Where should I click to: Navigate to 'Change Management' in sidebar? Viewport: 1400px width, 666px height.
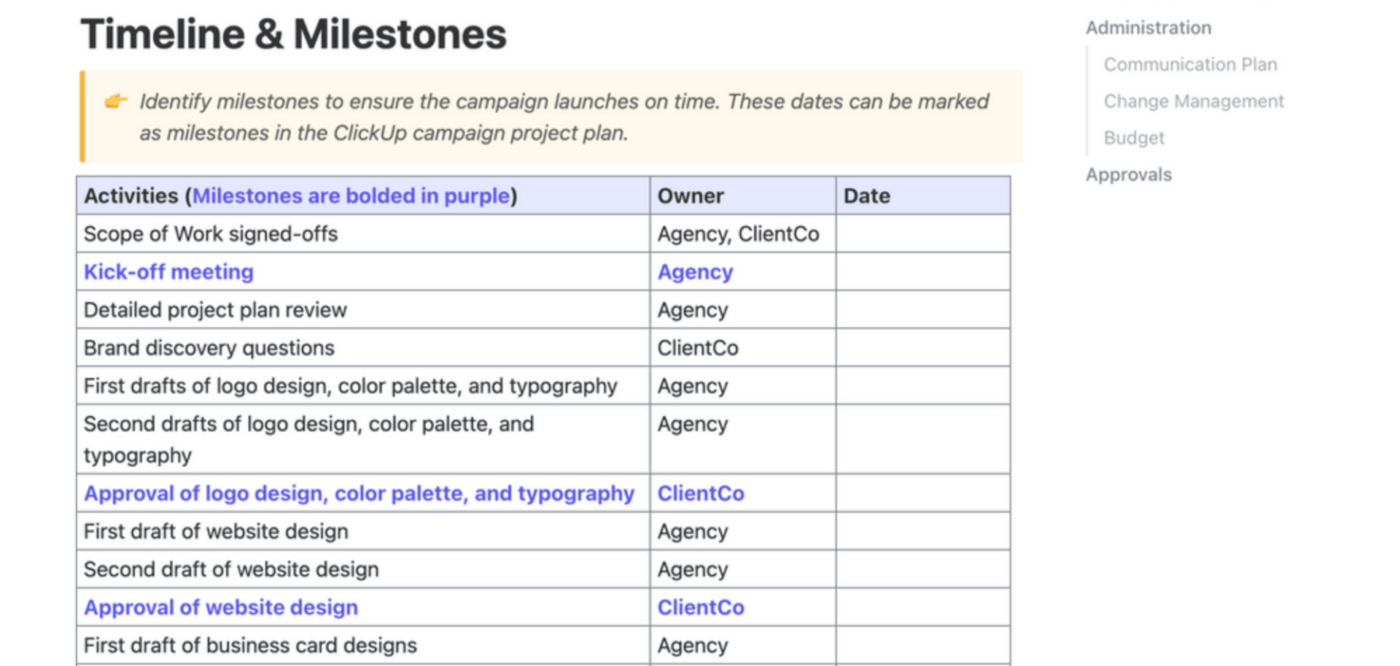1193,101
